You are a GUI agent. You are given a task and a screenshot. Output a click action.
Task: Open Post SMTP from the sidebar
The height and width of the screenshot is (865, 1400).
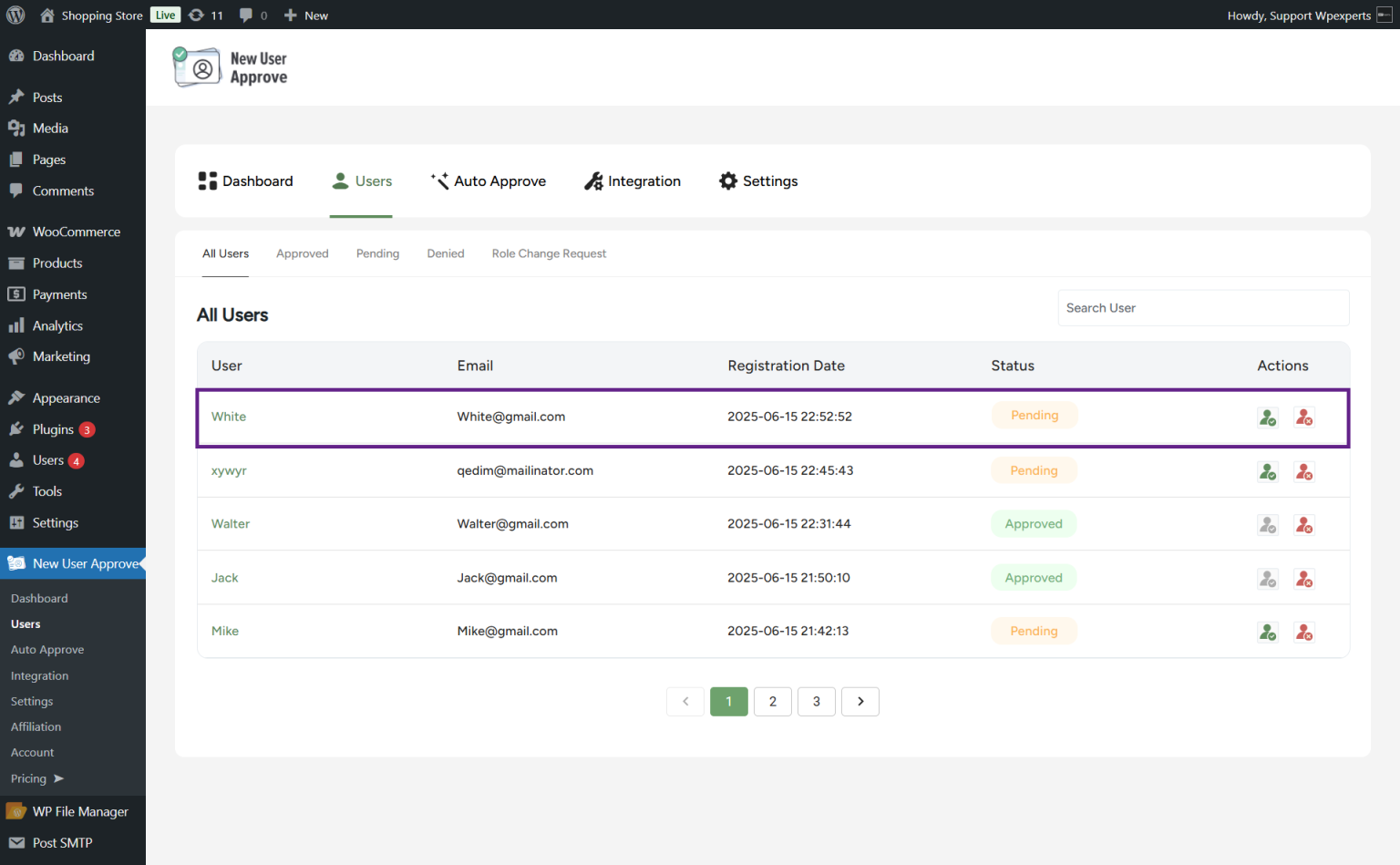(x=61, y=842)
